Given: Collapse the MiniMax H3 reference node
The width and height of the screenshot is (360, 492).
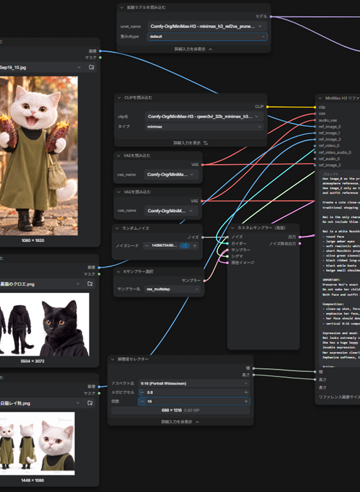Looking at the screenshot, I should [320, 98].
